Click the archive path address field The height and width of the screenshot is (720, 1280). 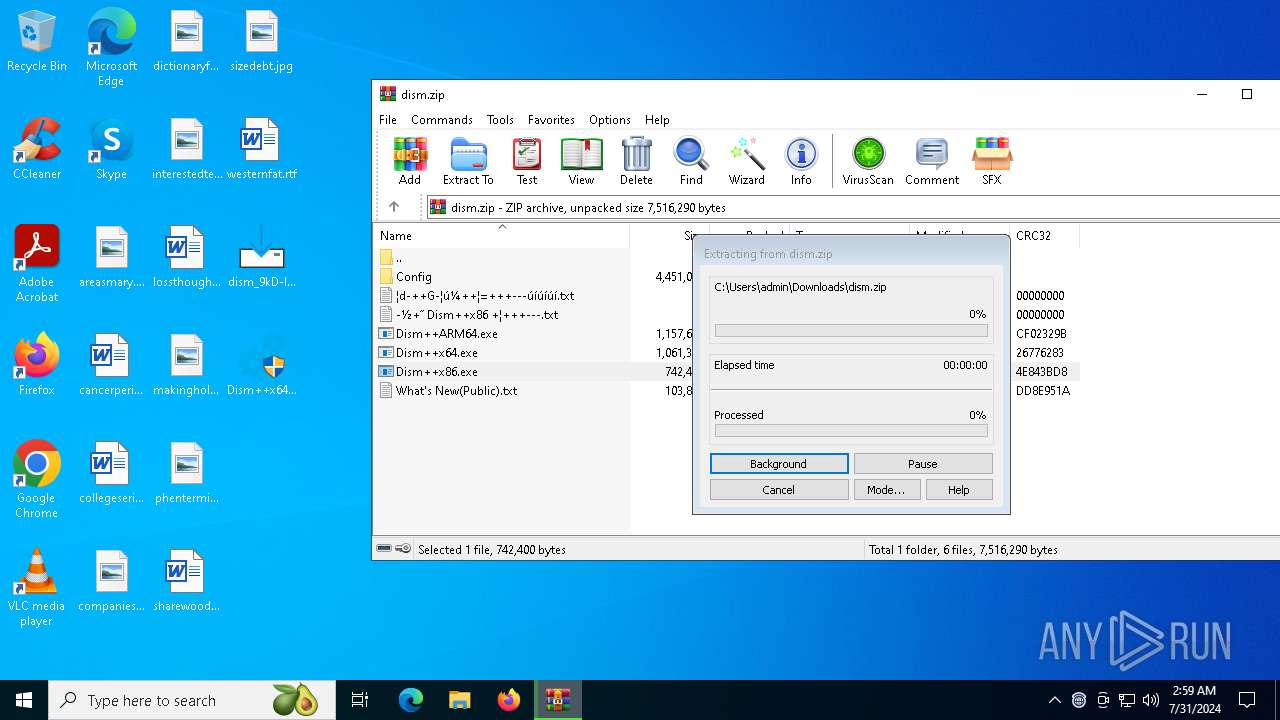click(853, 207)
